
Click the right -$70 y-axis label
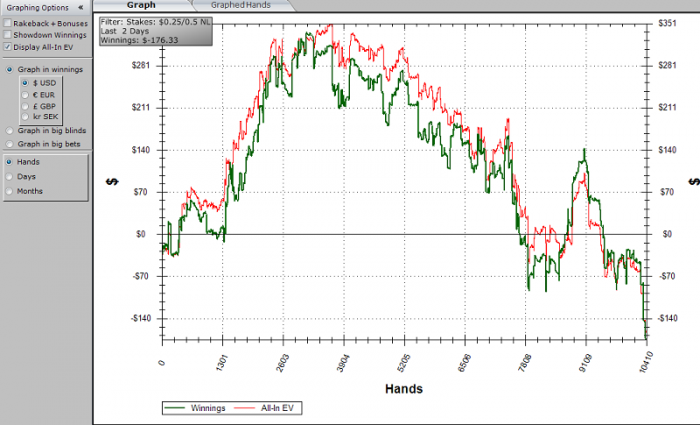coord(667,276)
